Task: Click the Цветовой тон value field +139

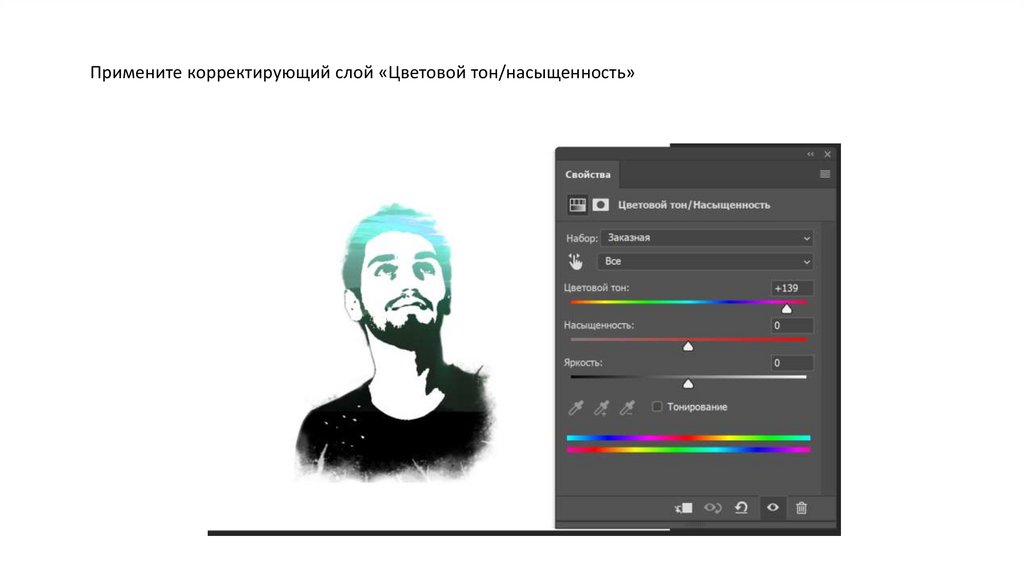Action: (792, 288)
